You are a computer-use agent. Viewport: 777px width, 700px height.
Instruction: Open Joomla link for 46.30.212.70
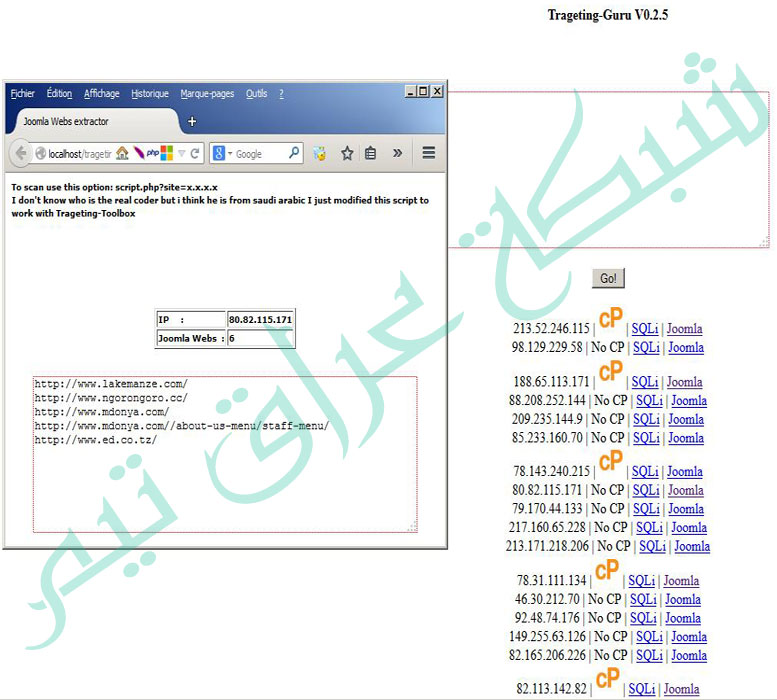(683, 599)
